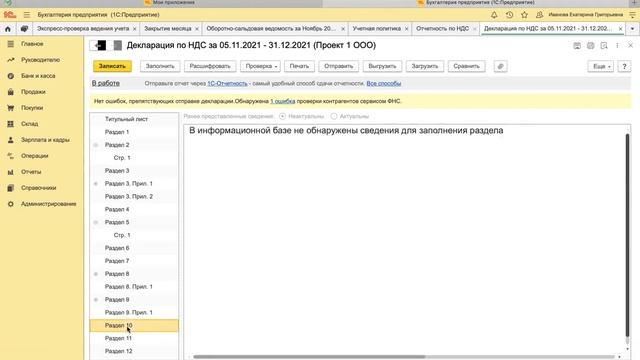Viewport: 640px width, 360px height.
Task: Select Раздел 3. Прил. 2 in tree
Action: click(x=134, y=196)
